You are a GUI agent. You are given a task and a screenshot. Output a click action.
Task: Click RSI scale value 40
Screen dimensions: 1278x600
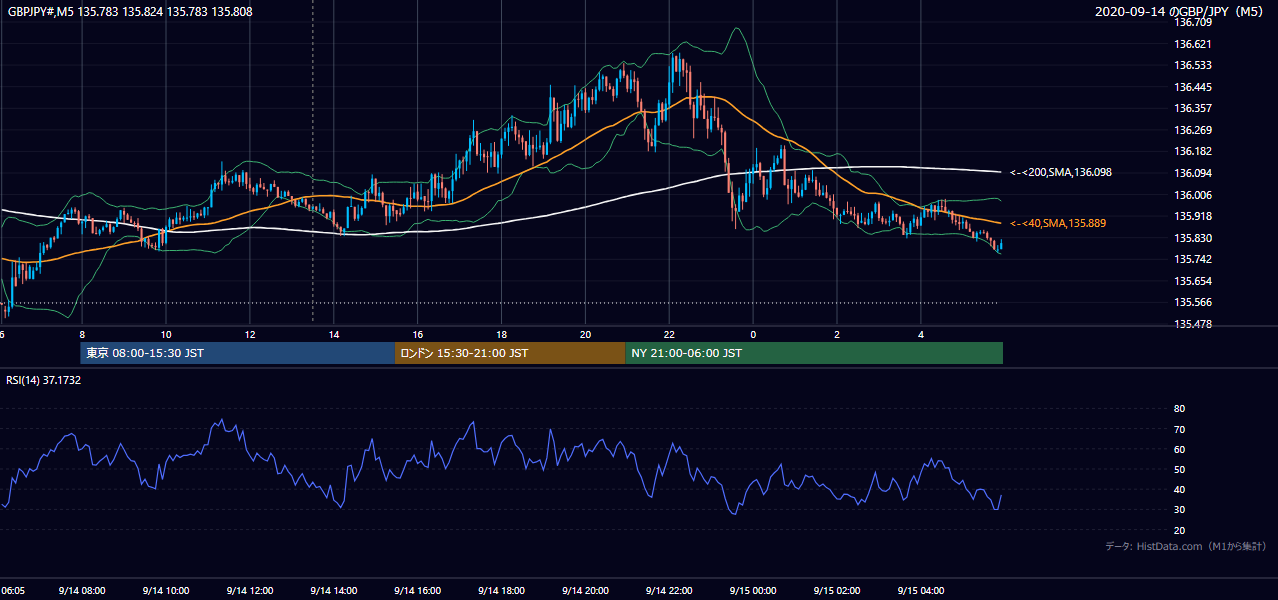point(1180,490)
